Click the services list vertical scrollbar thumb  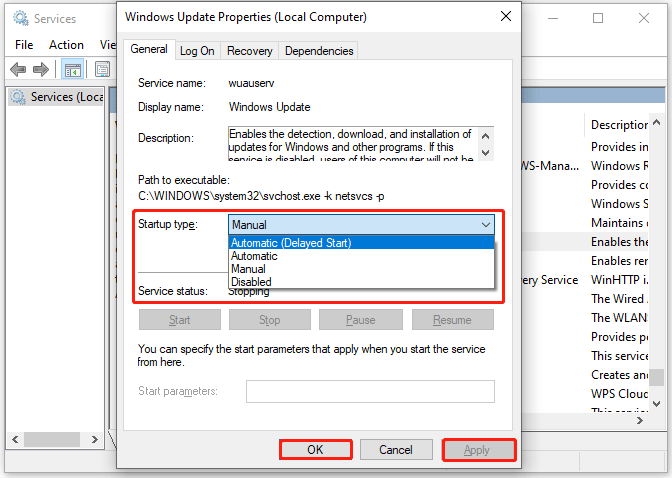click(x=657, y=378)
